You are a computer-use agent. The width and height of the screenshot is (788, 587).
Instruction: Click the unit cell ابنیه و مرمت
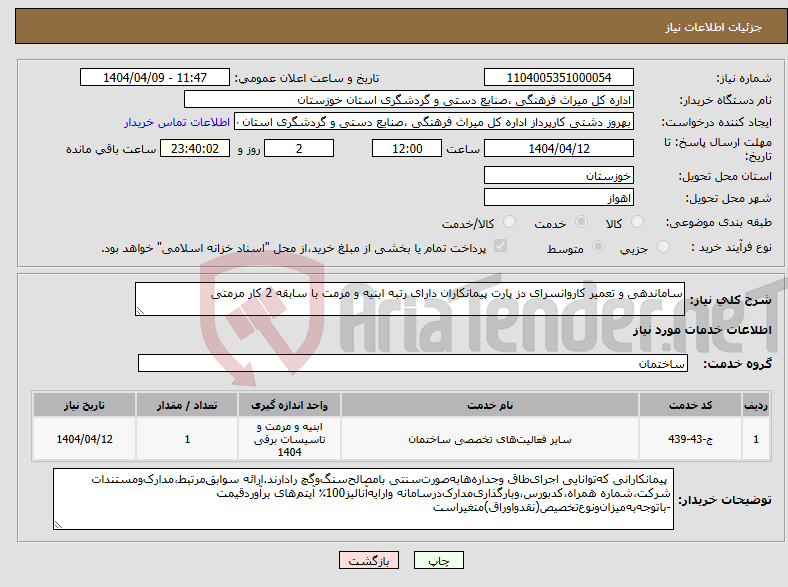(289, 439)
